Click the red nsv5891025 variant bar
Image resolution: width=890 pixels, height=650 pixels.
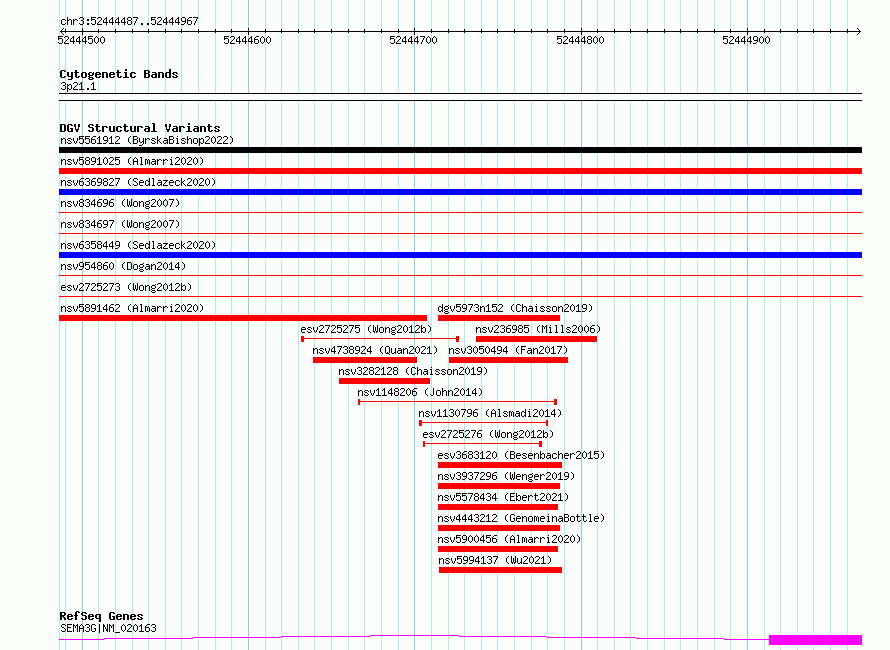point(460,171)
